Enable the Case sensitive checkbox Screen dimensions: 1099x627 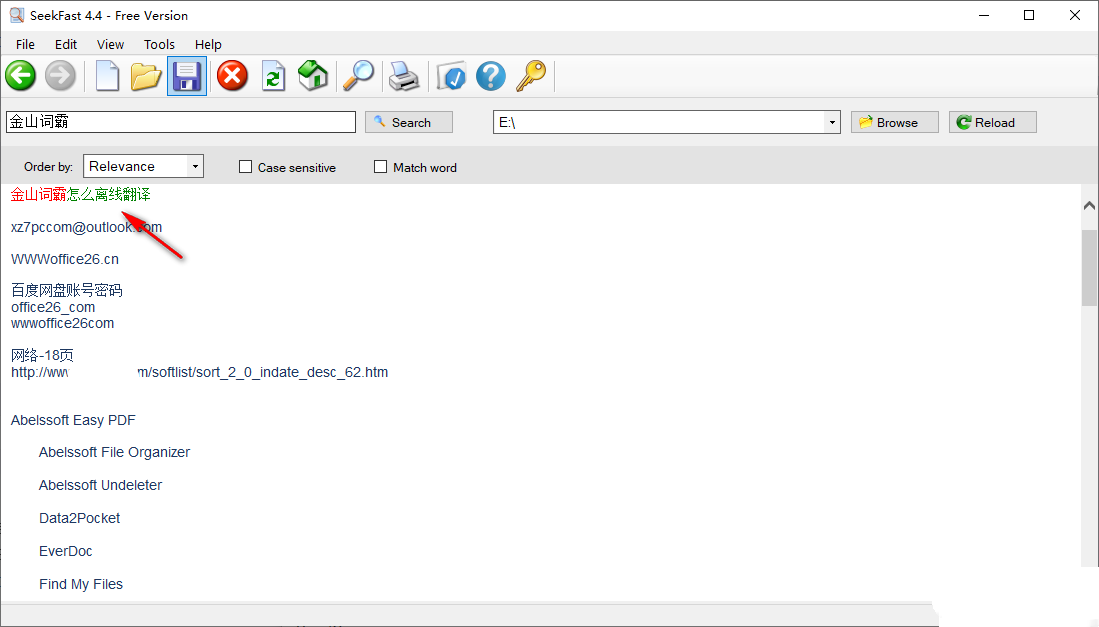click(245, 167)
